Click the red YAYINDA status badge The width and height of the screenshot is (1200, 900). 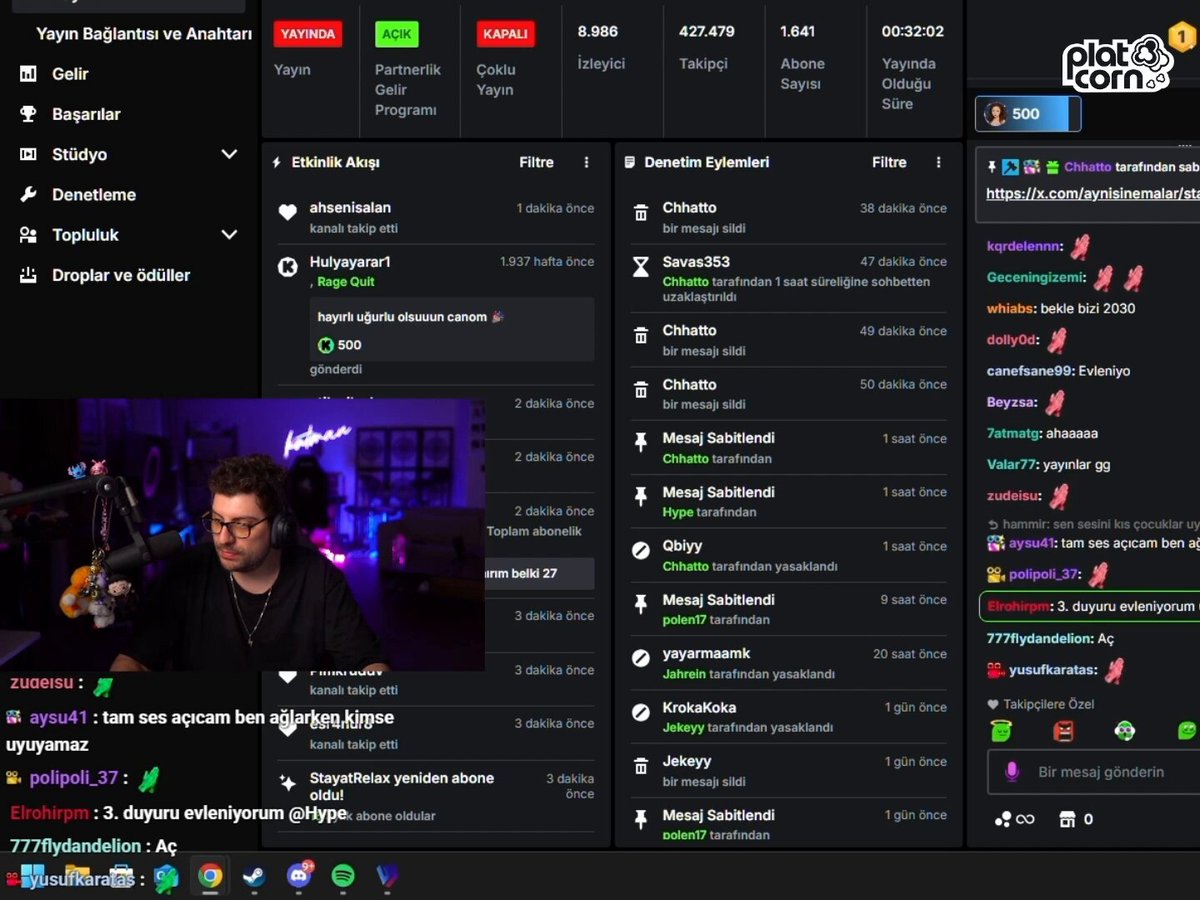308,34
